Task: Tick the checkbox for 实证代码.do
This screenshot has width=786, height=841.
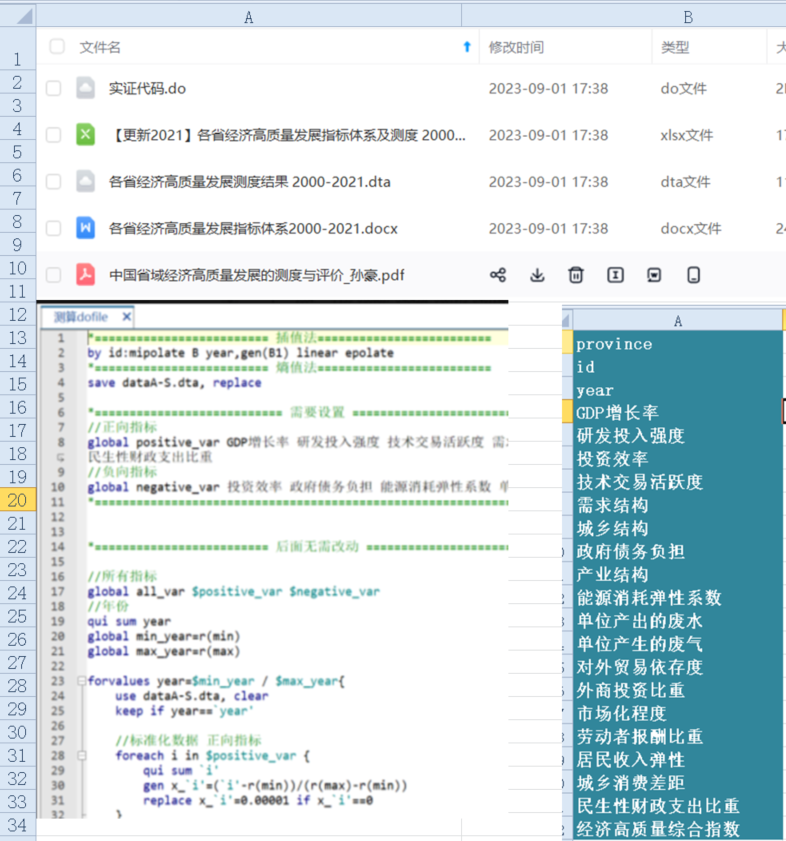Action: click(54, 89)
